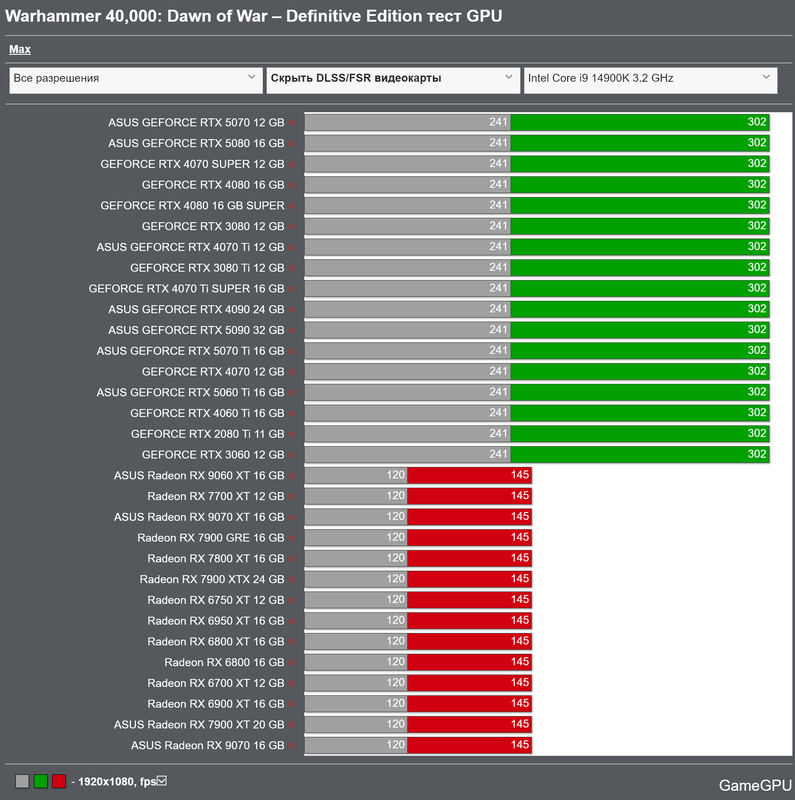The image size is (795, 800).
Task: Remove ASUS GEFORCE RTX 5070 12 GB row via red X
Action: click(x=291, y=123)
